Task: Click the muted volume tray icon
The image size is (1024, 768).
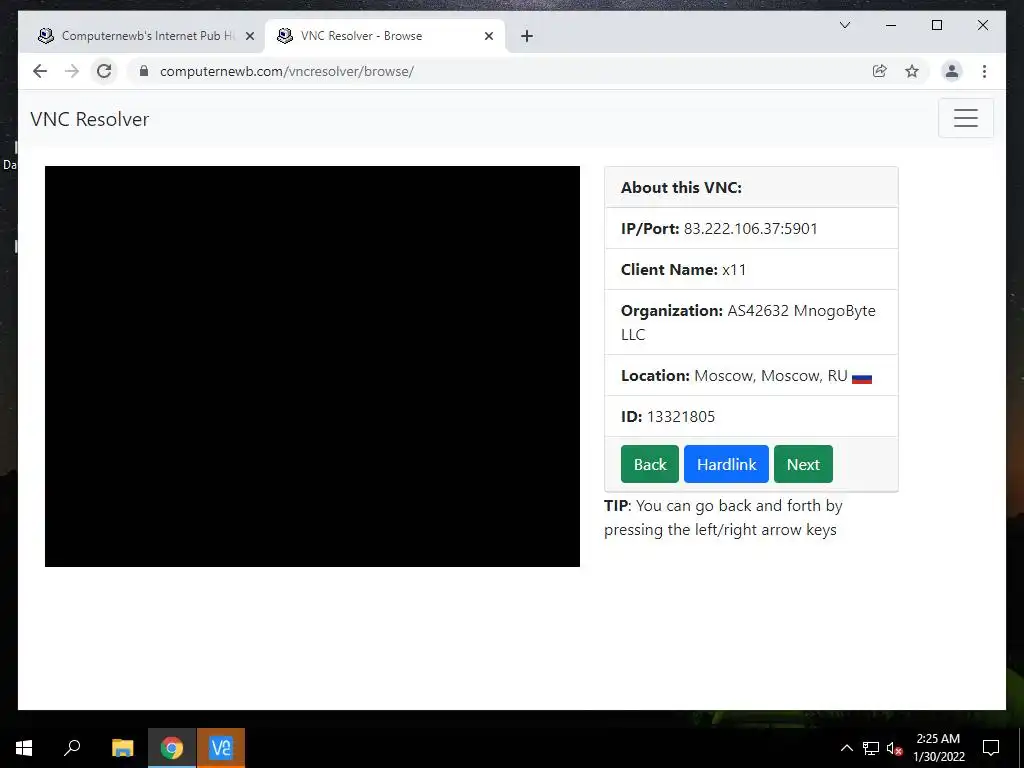Action: coord(894,748)
